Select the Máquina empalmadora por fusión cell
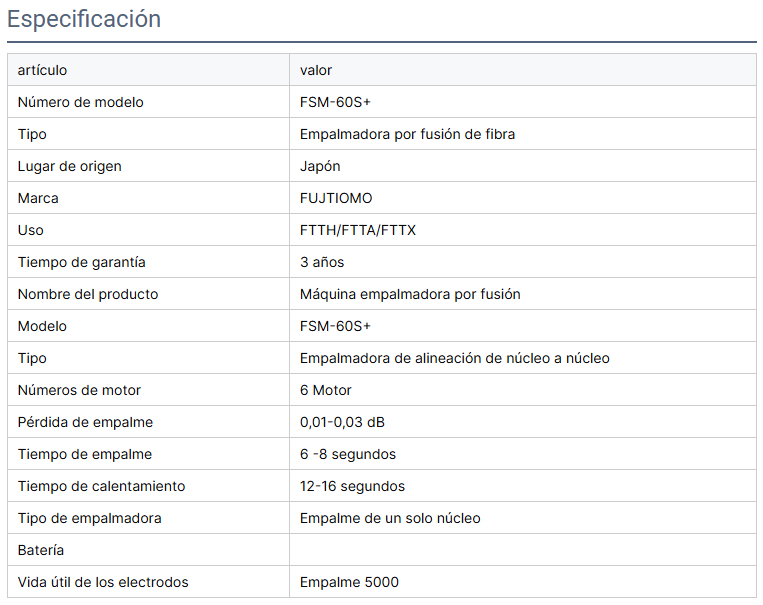The width and height of the screenshot is (763, 605). click(410, 294)
